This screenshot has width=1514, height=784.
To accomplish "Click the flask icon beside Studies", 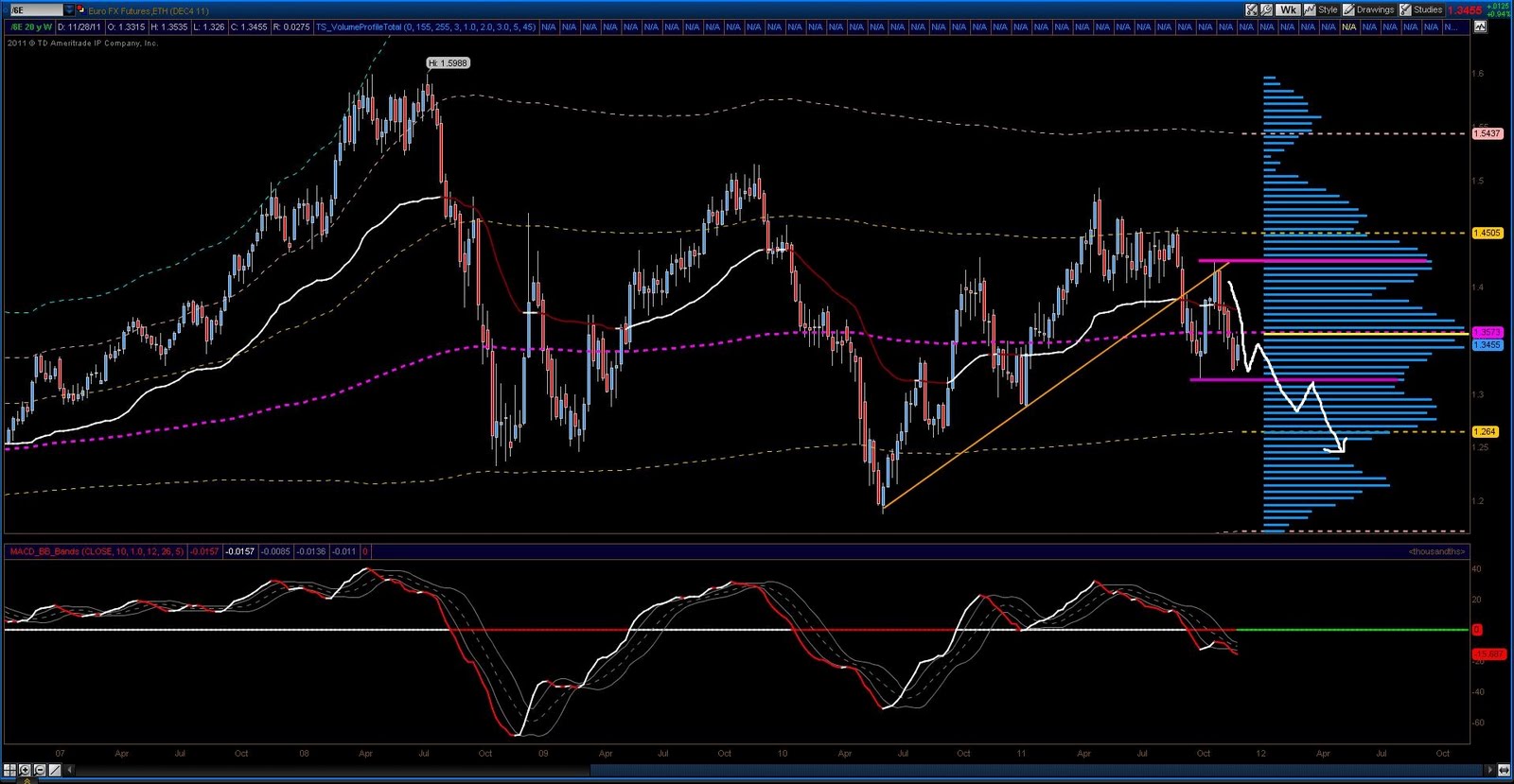I will tap(1405, 9).
